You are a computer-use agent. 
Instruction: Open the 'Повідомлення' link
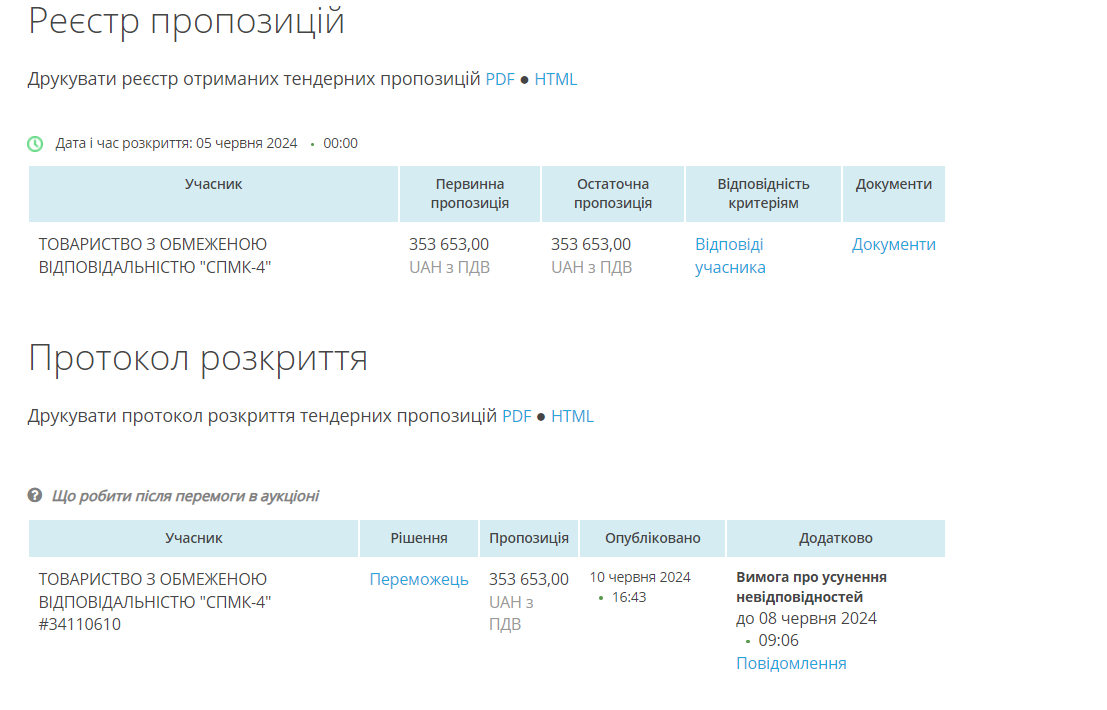(x=791, y=663)
